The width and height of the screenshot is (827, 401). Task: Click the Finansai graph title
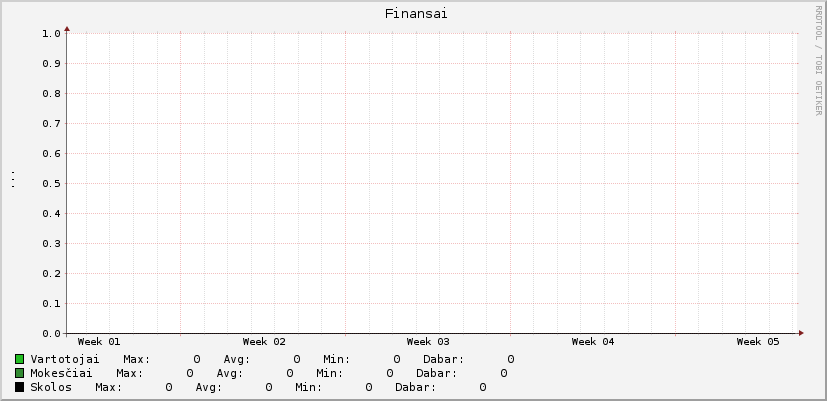[x=416, y=14]
